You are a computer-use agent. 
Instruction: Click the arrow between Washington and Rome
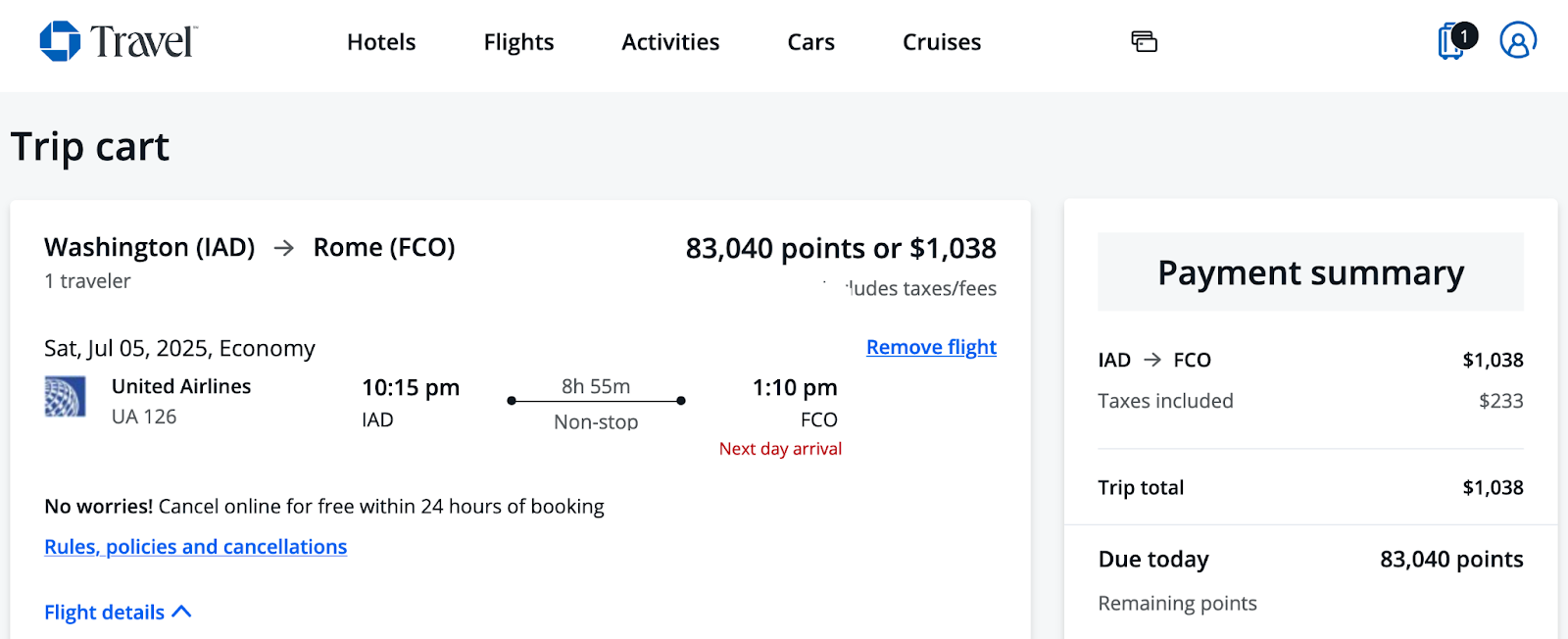[284, 248]
